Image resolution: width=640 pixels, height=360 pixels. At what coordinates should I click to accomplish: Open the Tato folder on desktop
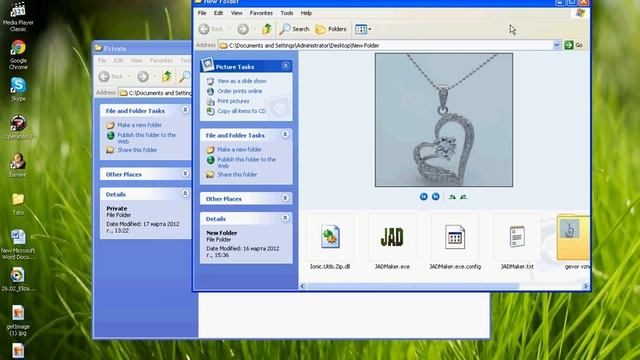[x=18, y=204]
